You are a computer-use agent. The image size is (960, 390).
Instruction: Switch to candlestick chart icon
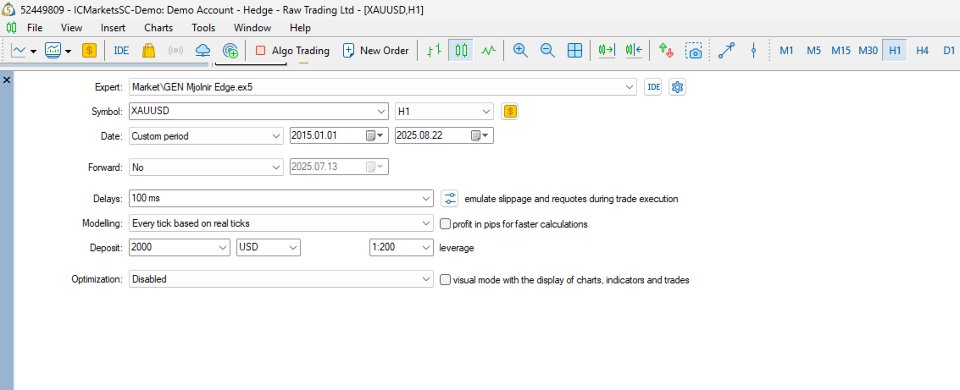coord(461,51)
